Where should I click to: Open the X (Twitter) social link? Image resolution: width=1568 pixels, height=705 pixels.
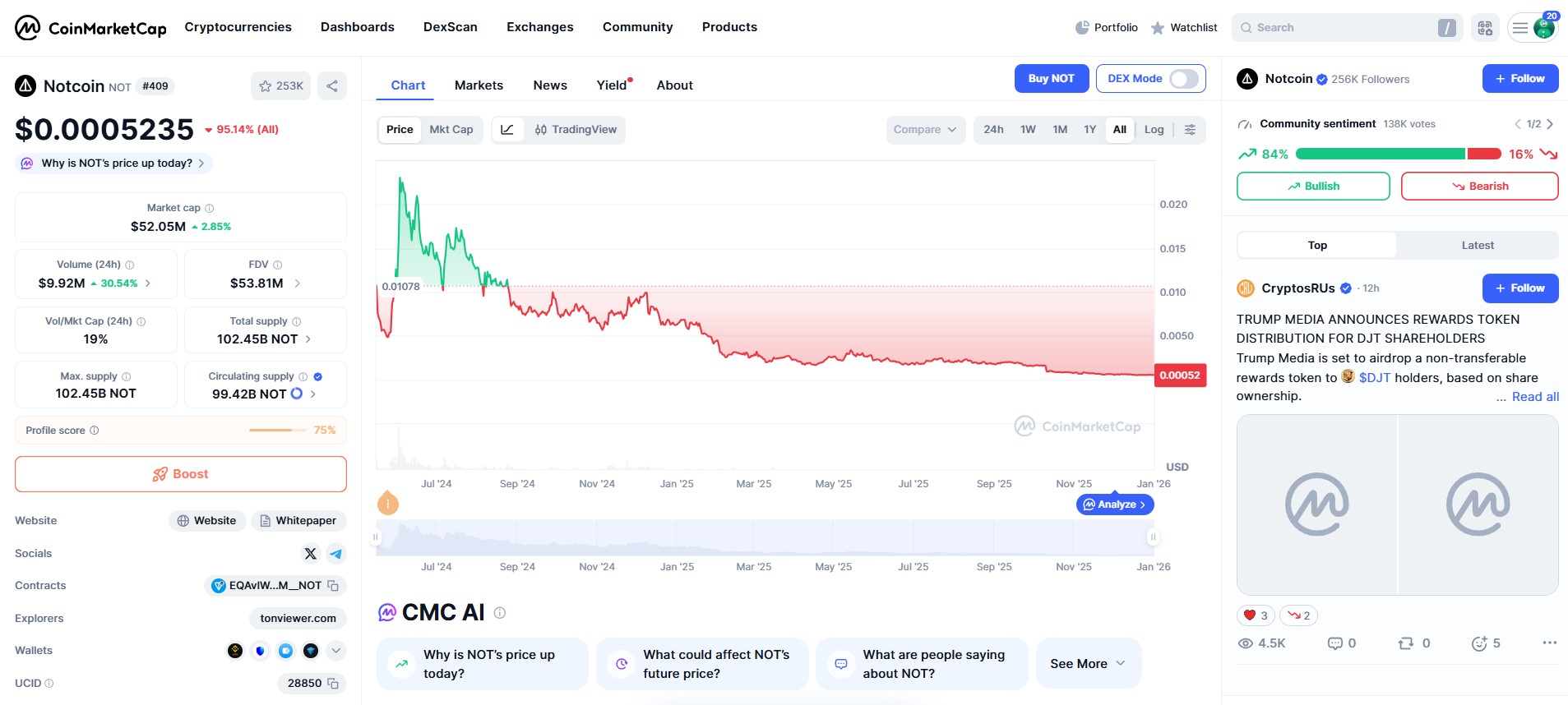pos(310,554)
